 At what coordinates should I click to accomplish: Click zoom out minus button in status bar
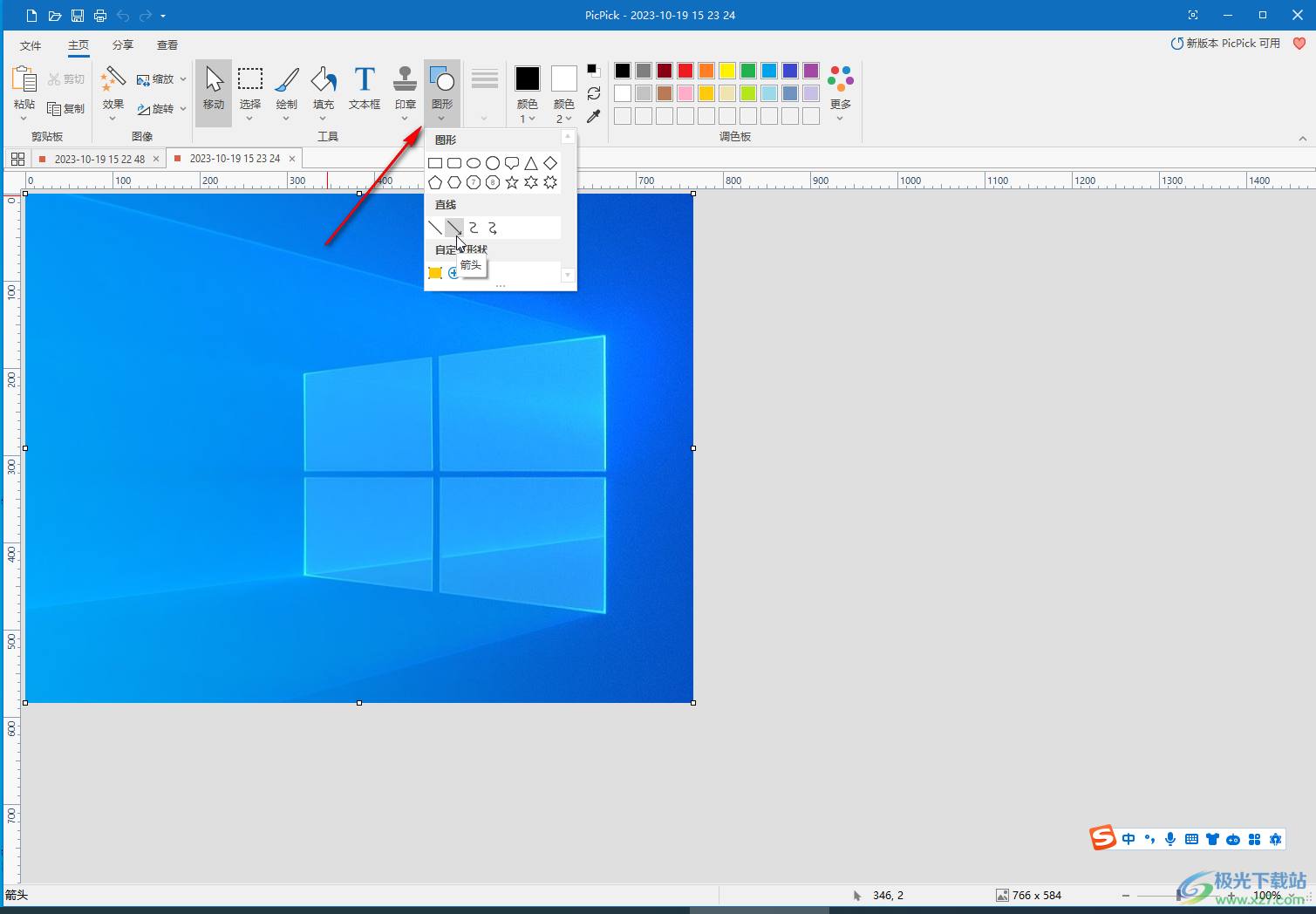tap(1126, 896)
